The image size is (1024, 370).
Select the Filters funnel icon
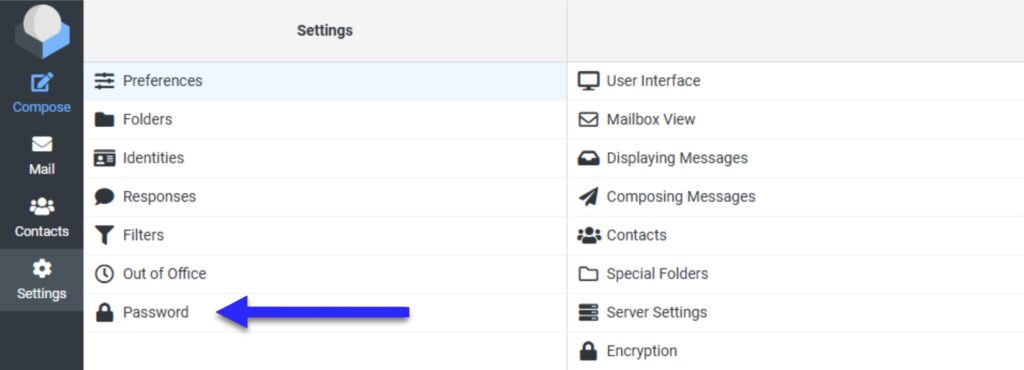(x=104, y=235)
